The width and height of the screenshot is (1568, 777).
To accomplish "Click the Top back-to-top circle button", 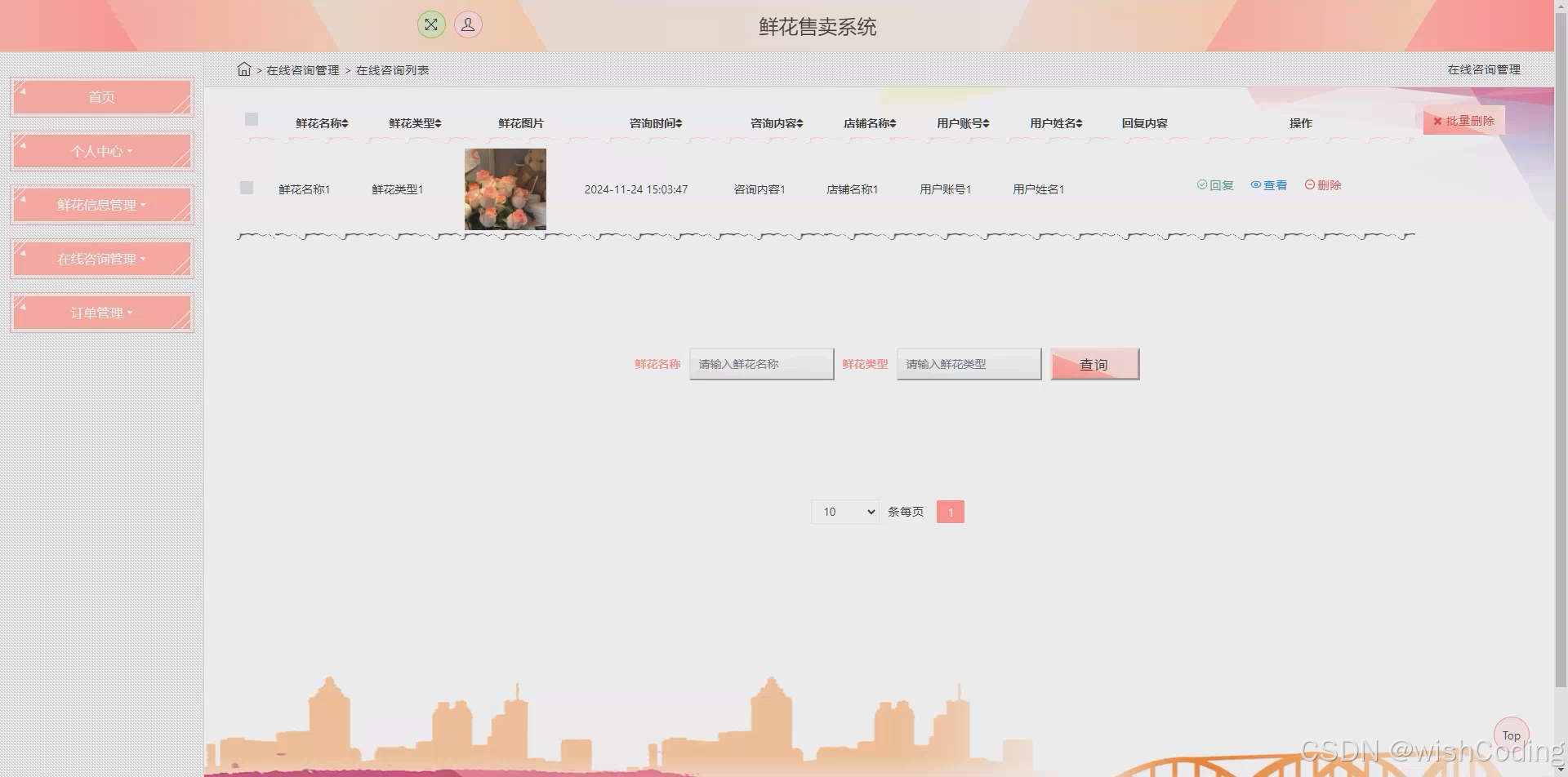I will [1511, 735].
